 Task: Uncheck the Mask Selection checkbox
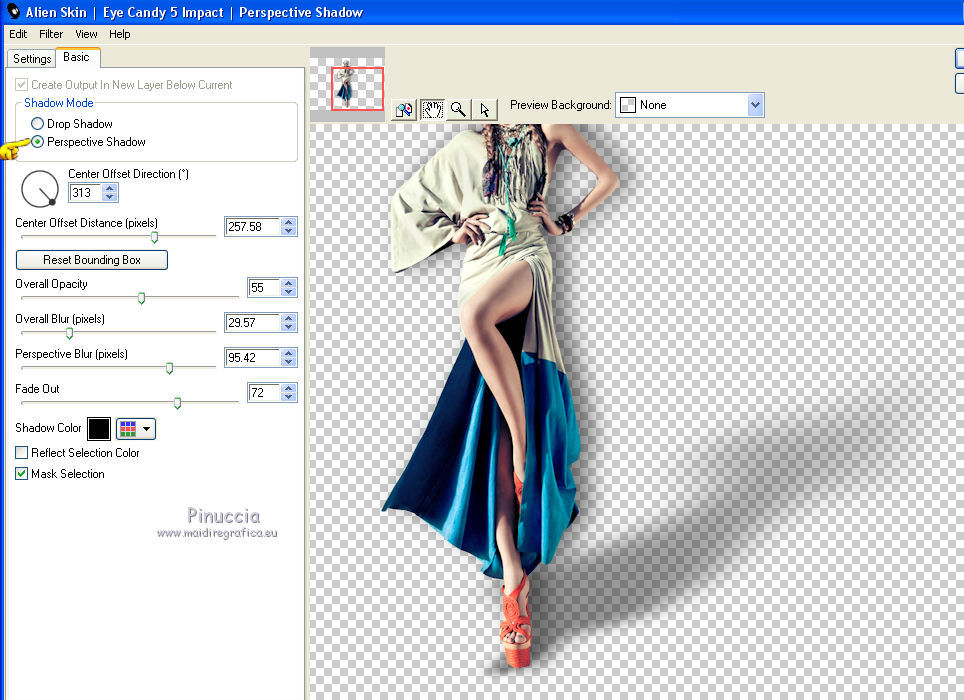click(x=22, y=474)
